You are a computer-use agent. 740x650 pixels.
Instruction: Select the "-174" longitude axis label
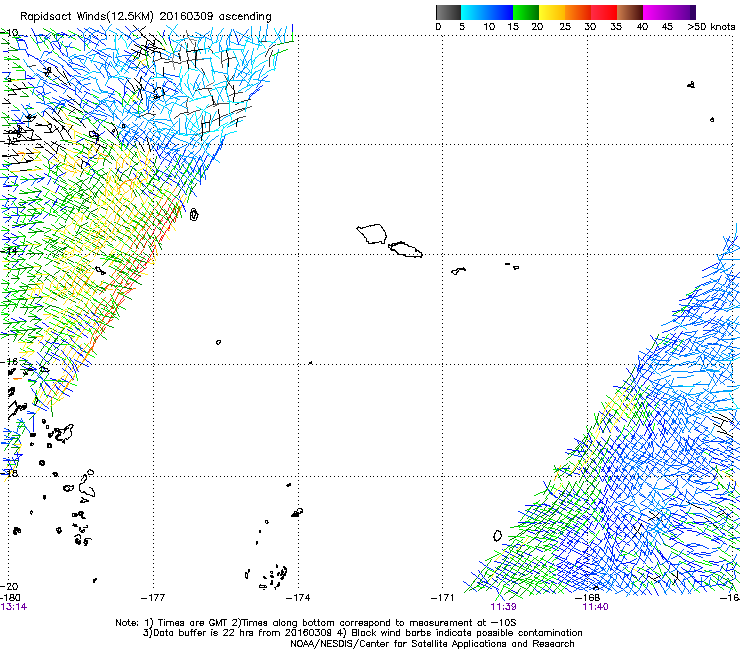click(298, 598)
